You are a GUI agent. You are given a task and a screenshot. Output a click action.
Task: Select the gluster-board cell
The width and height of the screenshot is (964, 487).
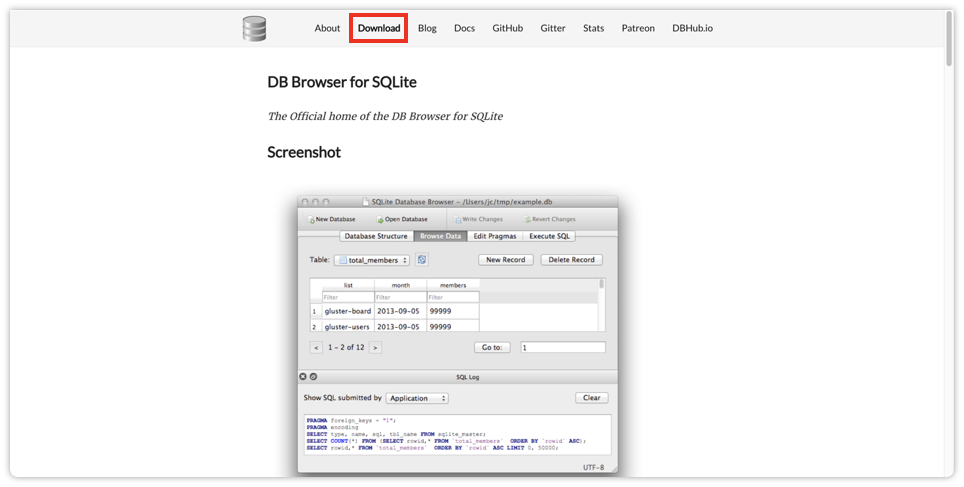tap(348, 311)
